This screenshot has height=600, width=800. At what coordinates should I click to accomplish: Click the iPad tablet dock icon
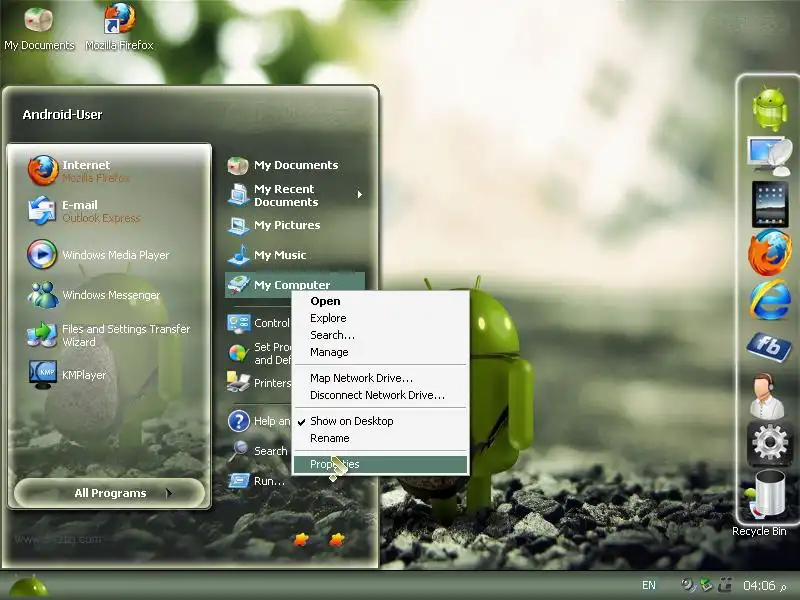(770, 204)
